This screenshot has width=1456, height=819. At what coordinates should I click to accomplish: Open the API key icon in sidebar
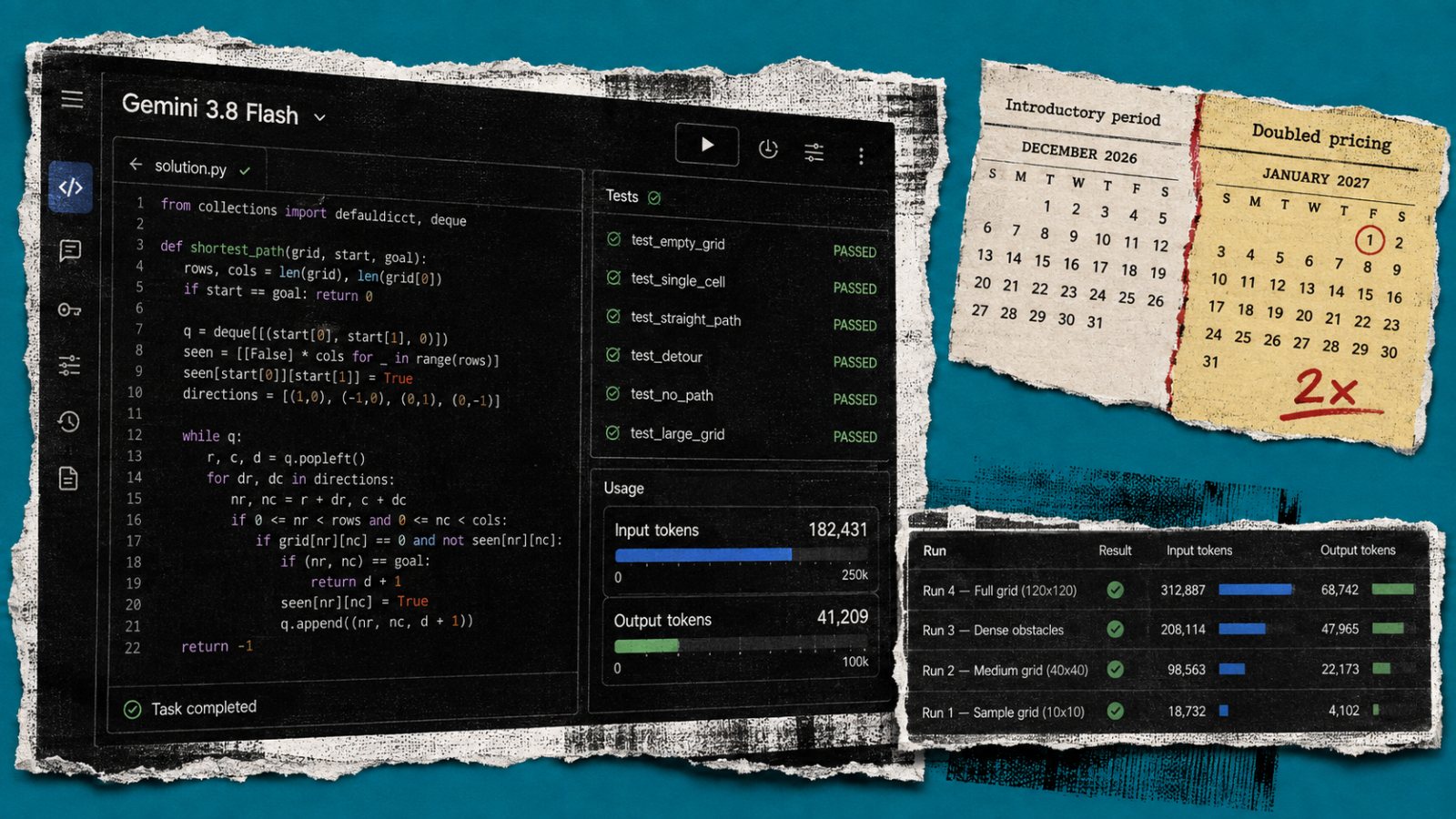point(70,309)
